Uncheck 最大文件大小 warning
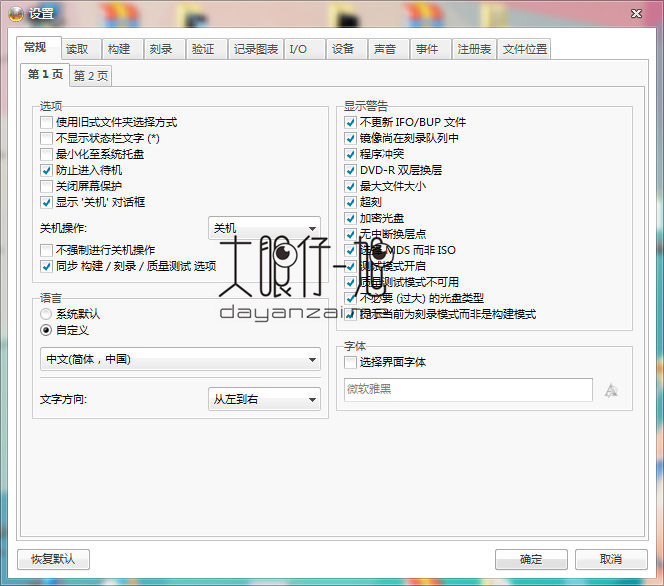This screenshot has width=664, height=586. coord(385,186)
